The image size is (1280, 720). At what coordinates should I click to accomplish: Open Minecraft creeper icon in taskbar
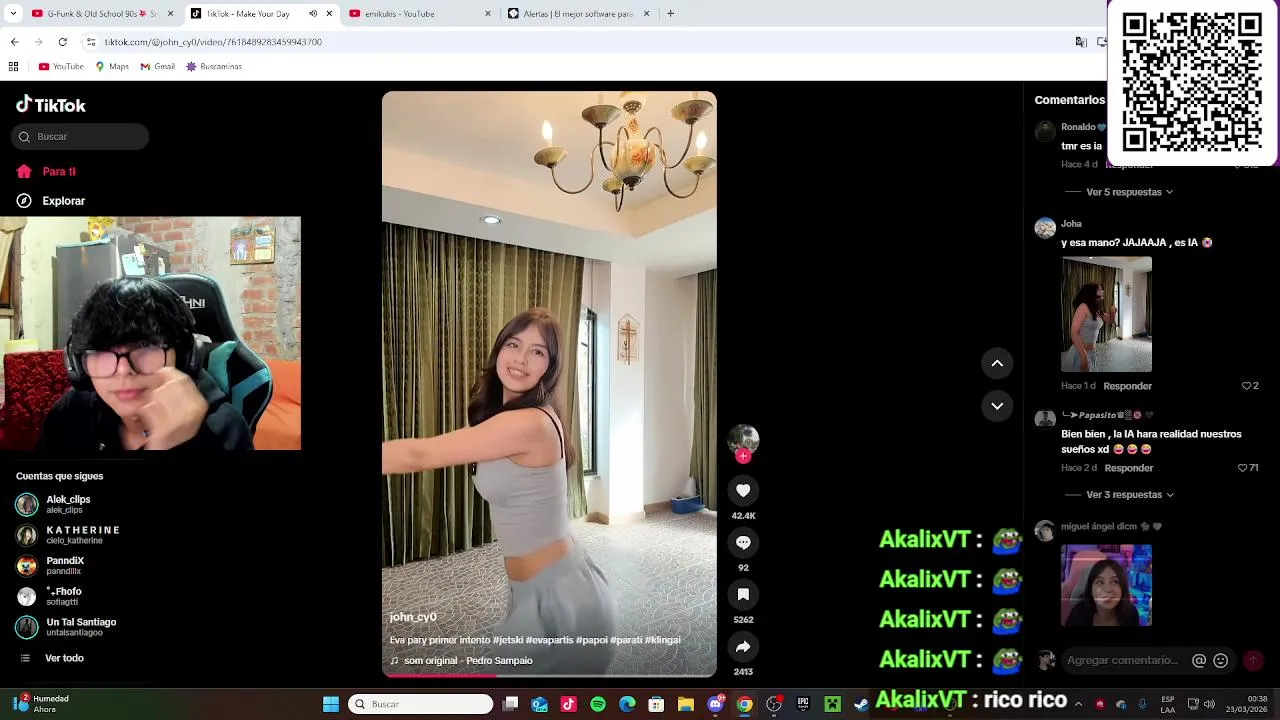click(832, 704)
